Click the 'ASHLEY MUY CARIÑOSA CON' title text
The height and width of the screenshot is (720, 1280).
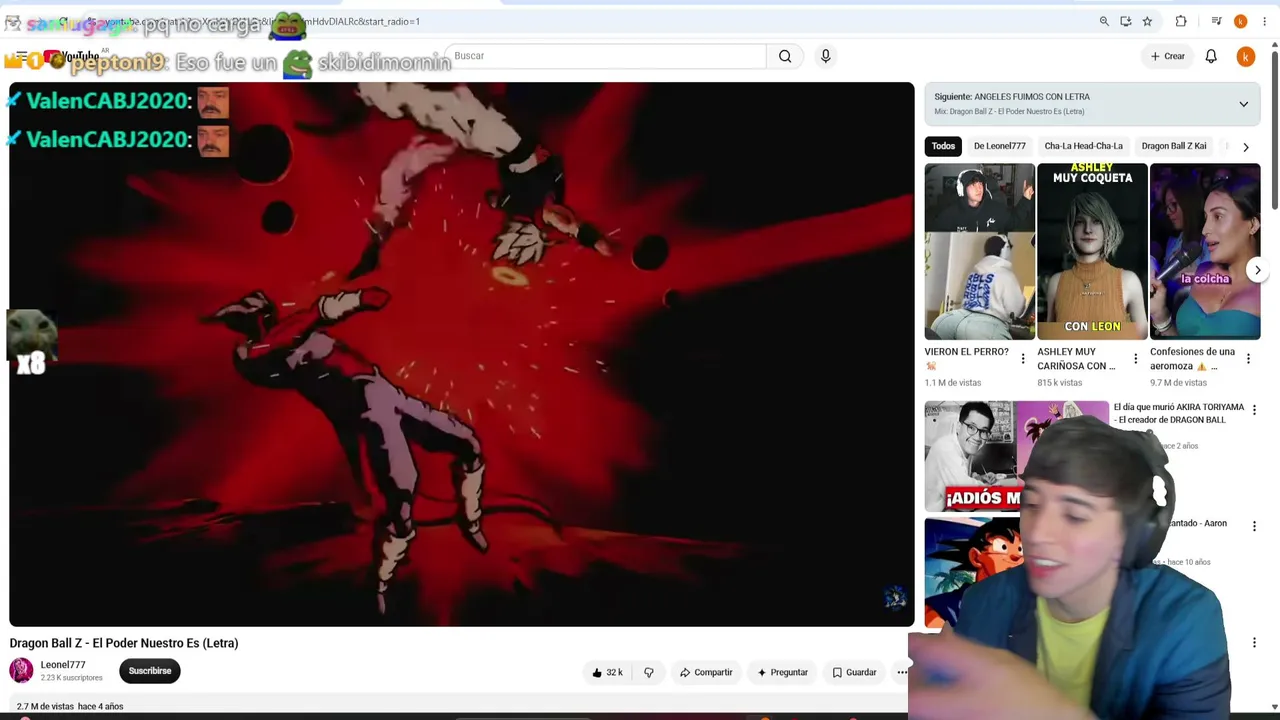point(1076,359)
